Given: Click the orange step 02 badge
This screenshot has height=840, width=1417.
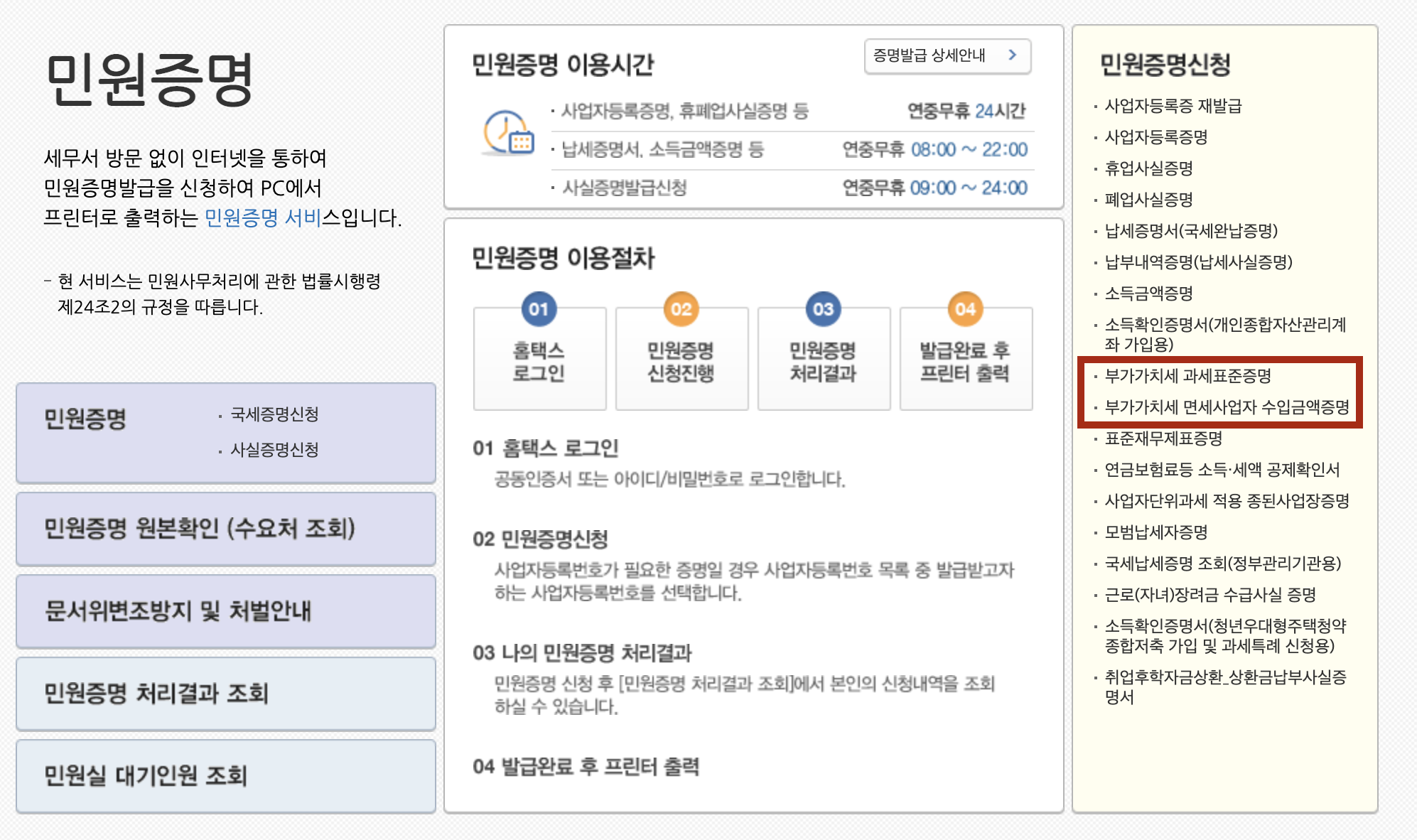Looking at the screenshot, I should tap(681, 309).
